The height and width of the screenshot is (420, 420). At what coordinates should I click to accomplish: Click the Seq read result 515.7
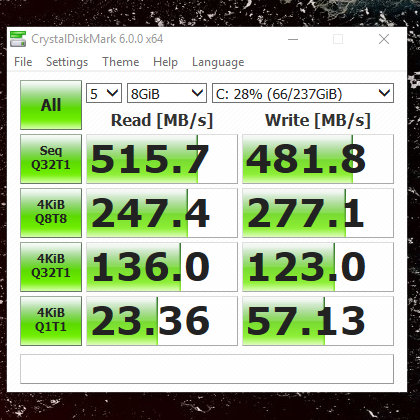point(162,159)
